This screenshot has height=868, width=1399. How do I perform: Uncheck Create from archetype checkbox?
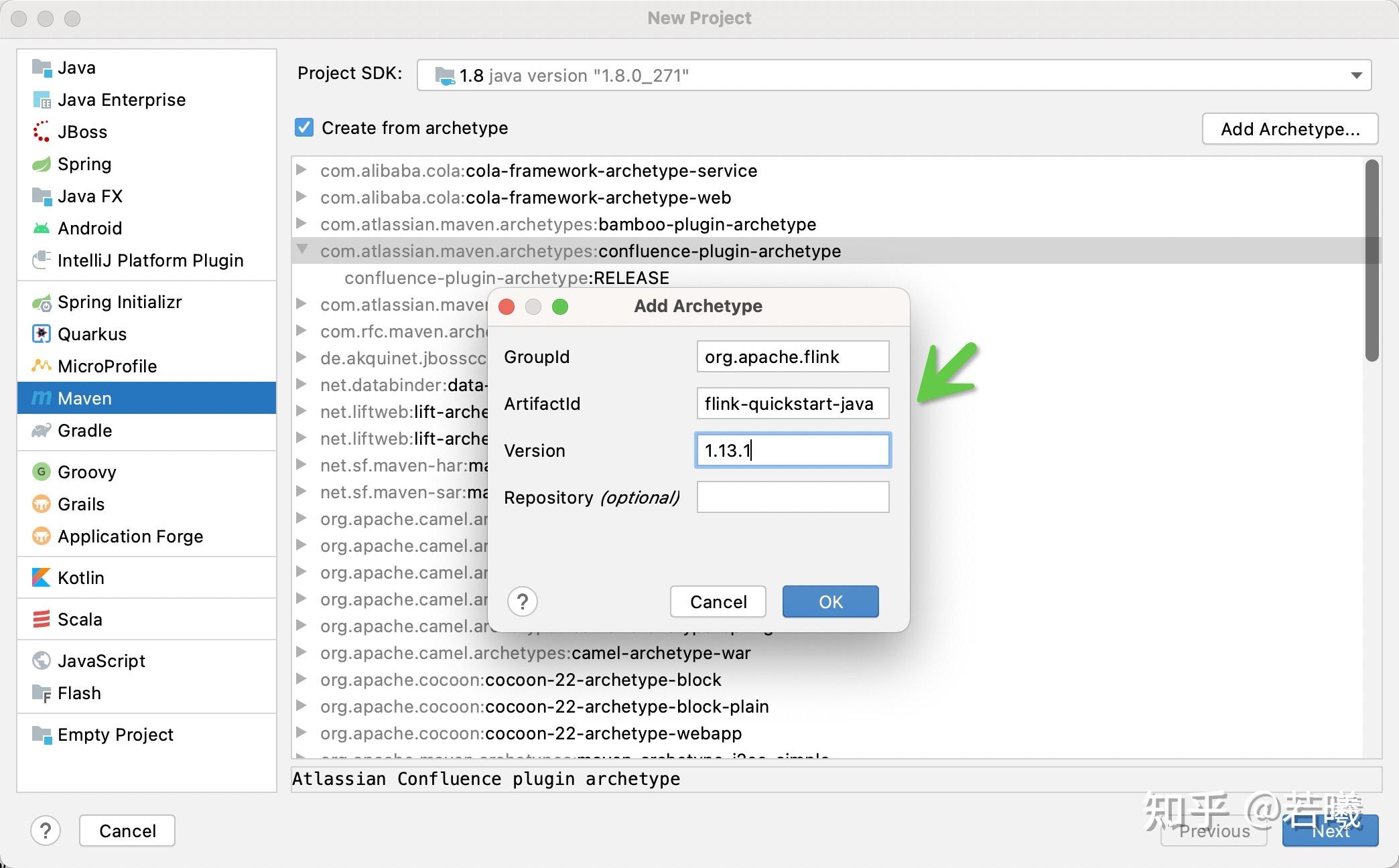(x=304, y=127)
